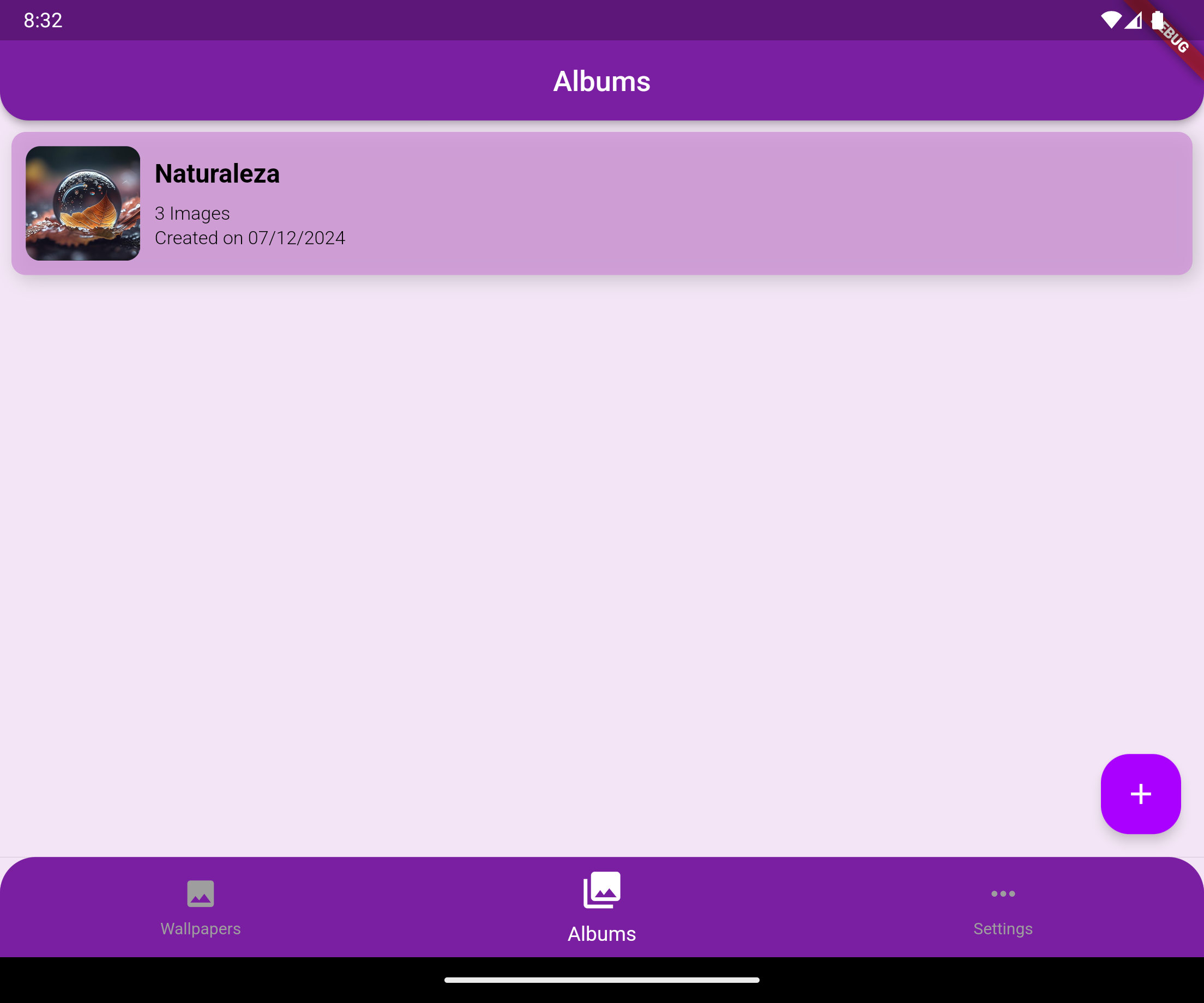Click the 3 Images count text

pyautogui.click(x=192, y=213)
